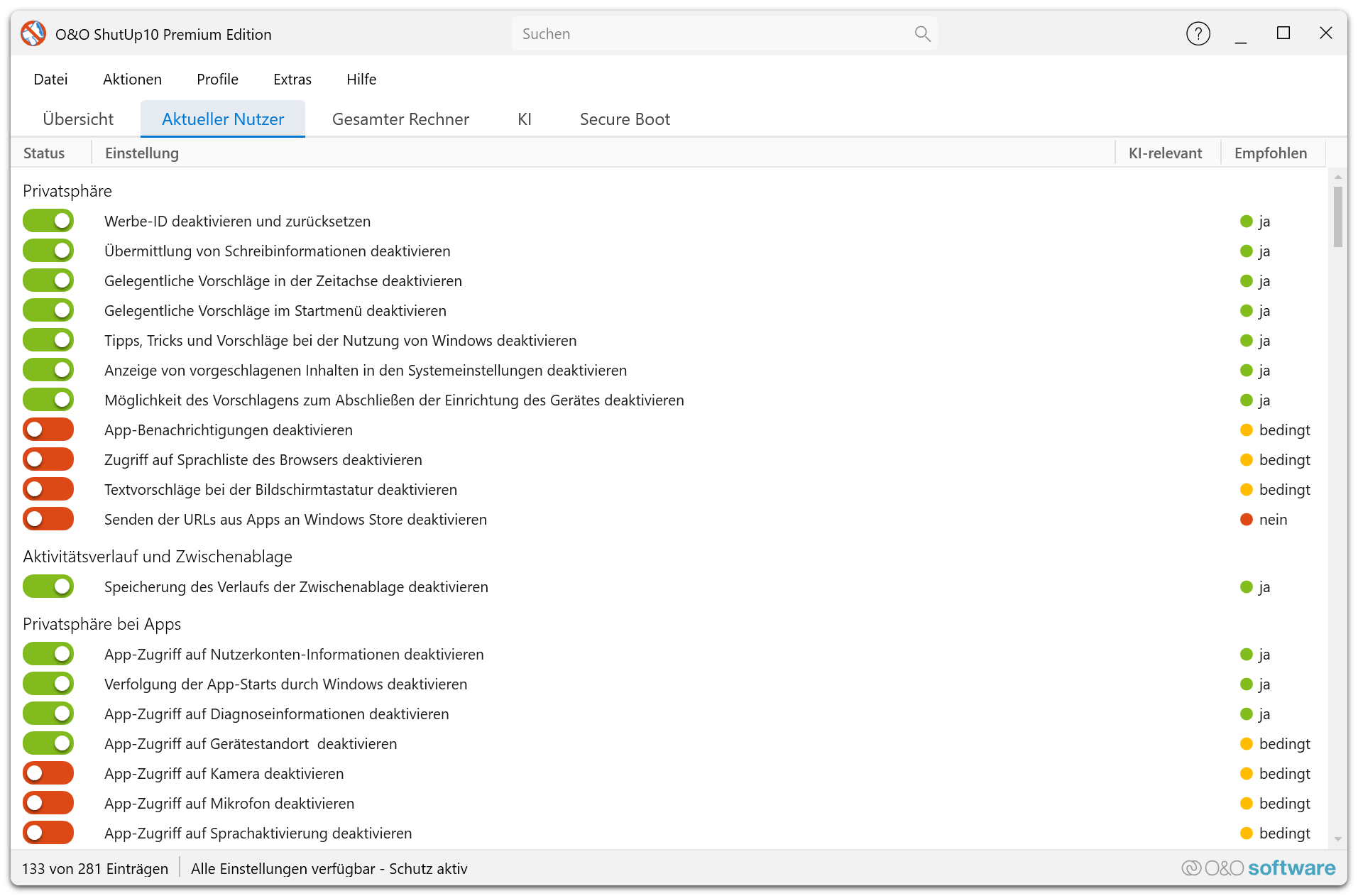Enable Senden der URLs aus Apps switch

coord(48,520)
